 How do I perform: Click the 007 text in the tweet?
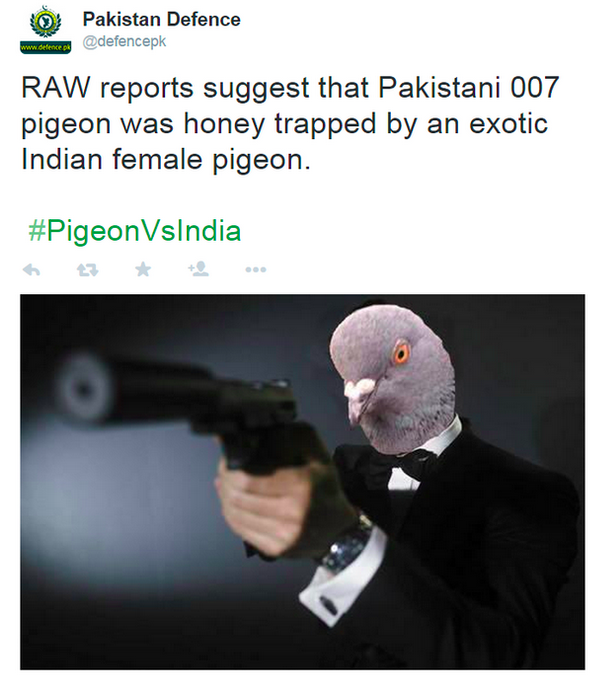[535, 88]
